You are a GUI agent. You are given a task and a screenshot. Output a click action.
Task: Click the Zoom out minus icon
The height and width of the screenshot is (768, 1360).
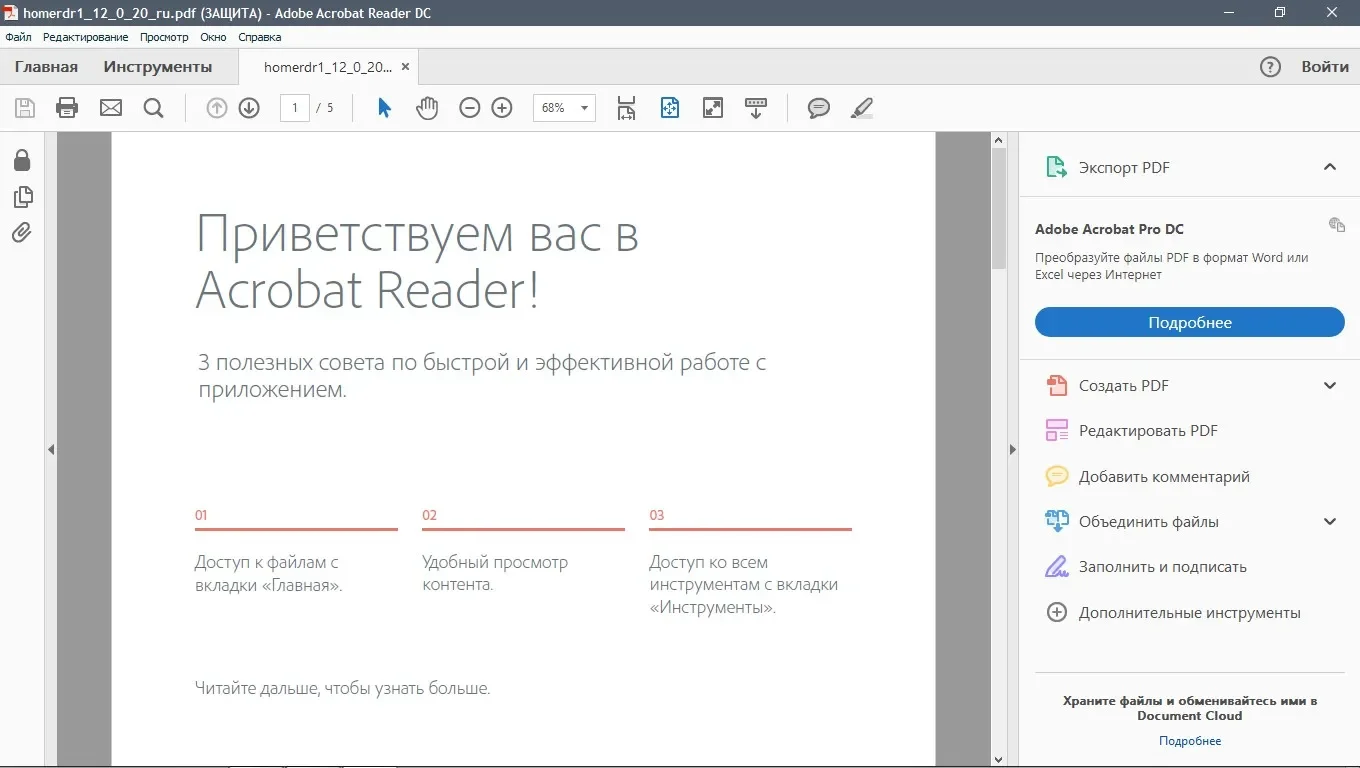[x=470, y=108]
